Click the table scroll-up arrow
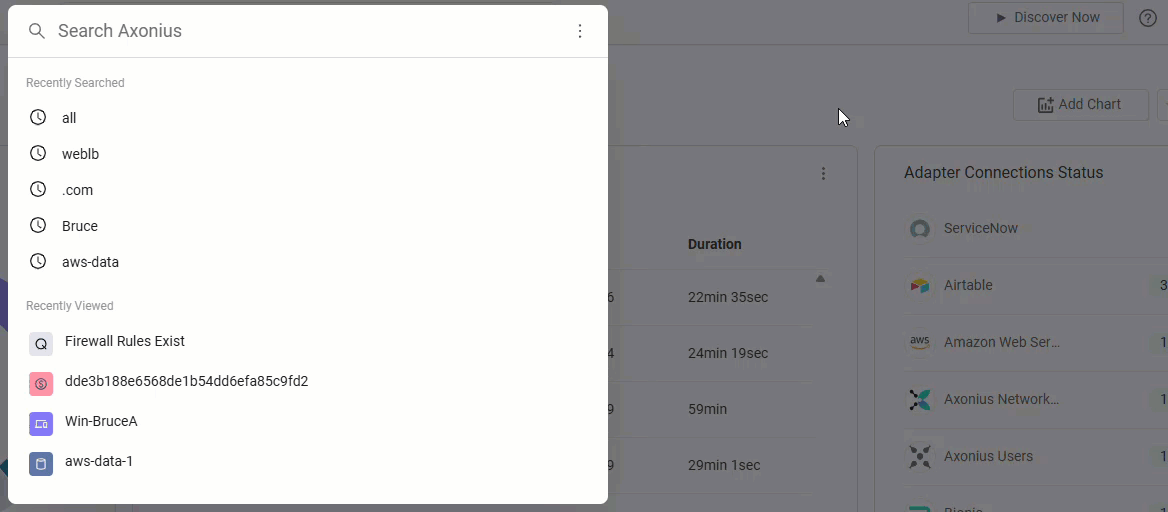Image resolution: width=1168 pixels, height=512 pixels. point(820,279)
